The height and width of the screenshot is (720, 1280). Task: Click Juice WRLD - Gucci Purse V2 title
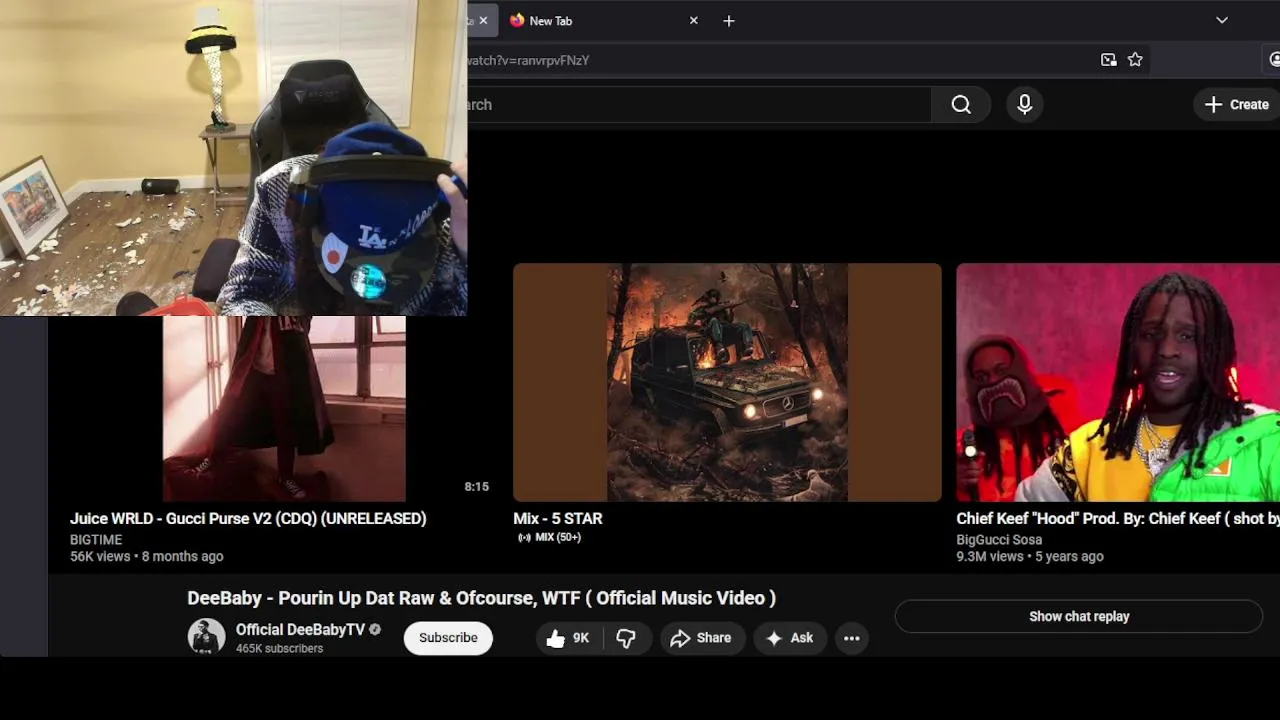pyautogui.click(x=248, y=518)
